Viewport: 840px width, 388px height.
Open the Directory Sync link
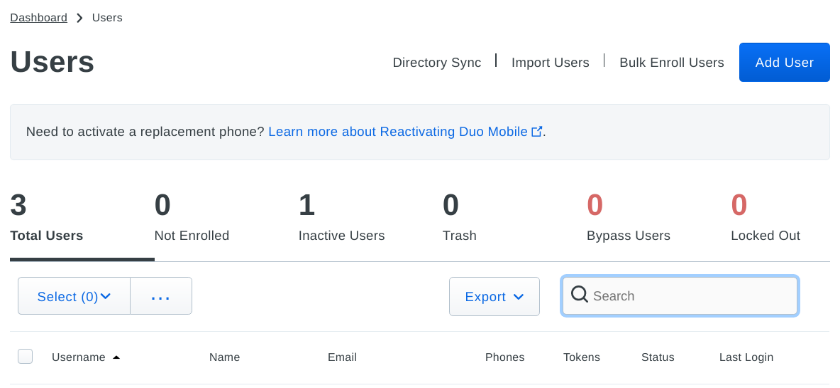(x=437, y=63)
